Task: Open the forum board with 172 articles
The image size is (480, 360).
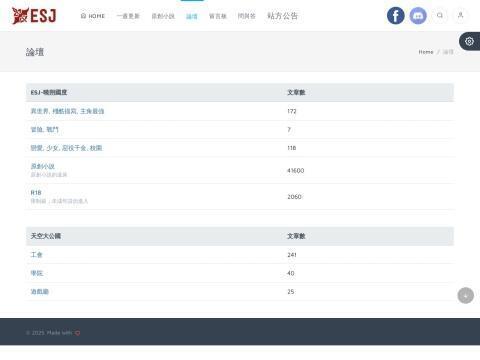Action: (x=67, y=111)
